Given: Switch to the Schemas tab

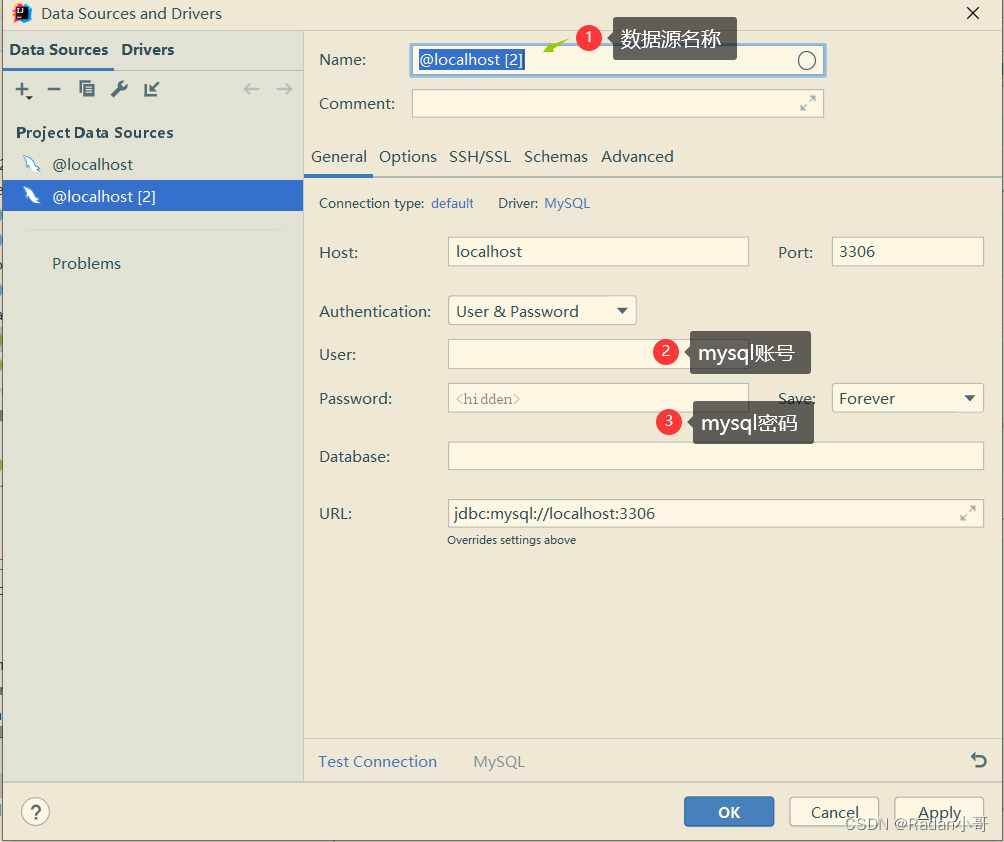Looking at the screenshot, I should click(556, 157).
